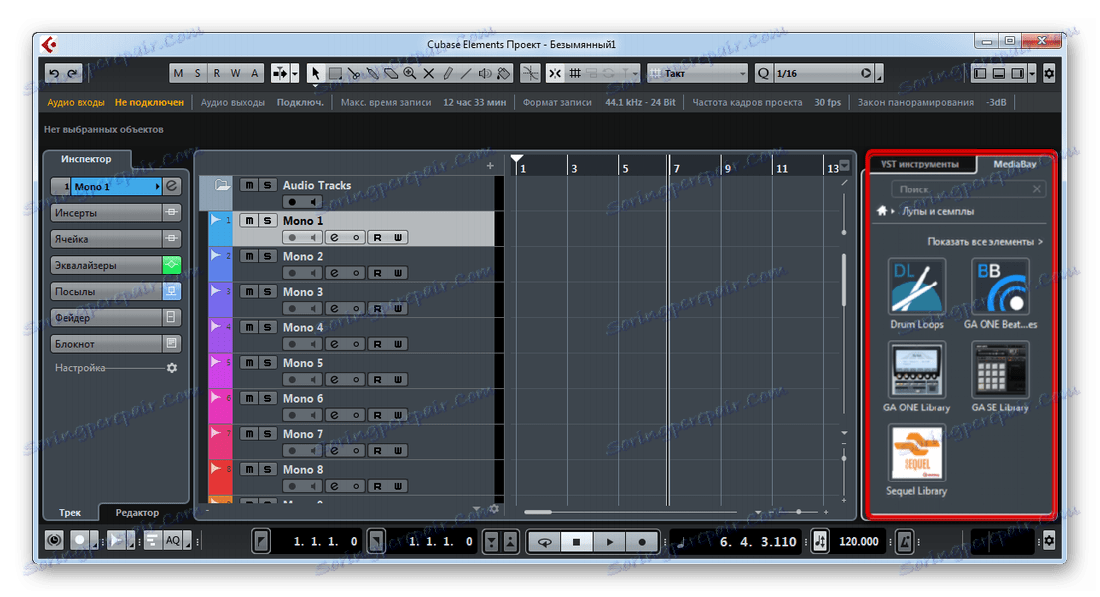Screen dimensions: 1100x597
Task: Open the Инспектор tab
Action: point(86,159)
